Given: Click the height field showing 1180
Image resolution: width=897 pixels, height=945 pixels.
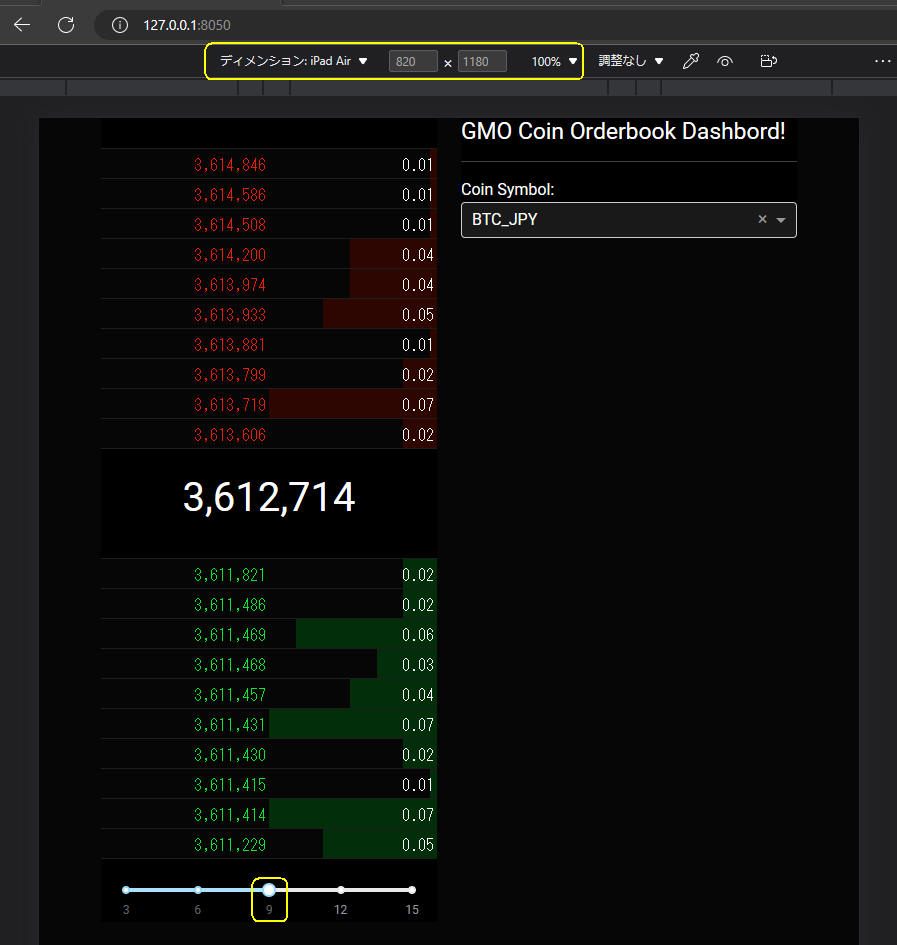Looking at the screenshot, I should [482, 61].
